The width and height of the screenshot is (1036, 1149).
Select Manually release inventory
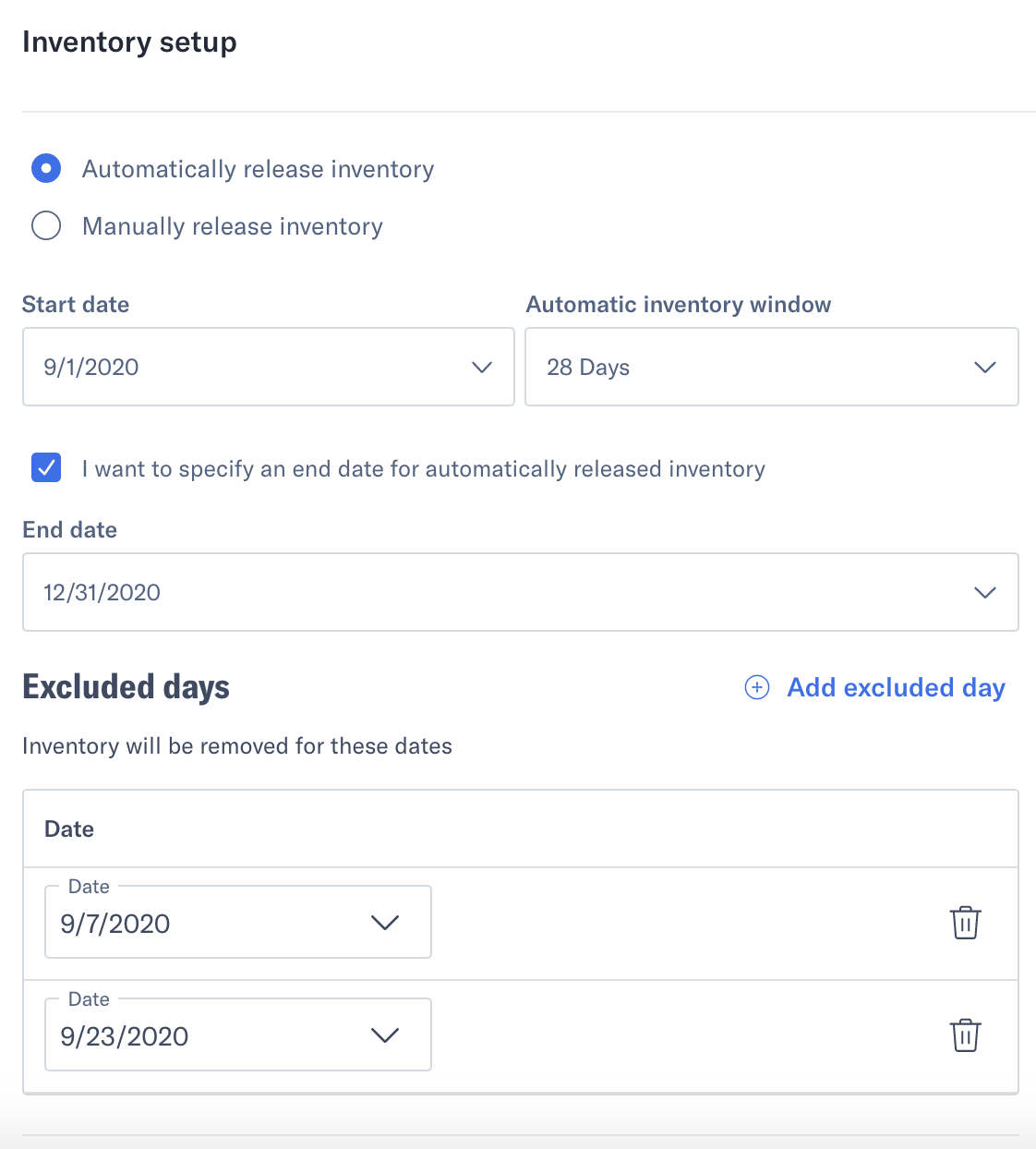tap(46, 225)
